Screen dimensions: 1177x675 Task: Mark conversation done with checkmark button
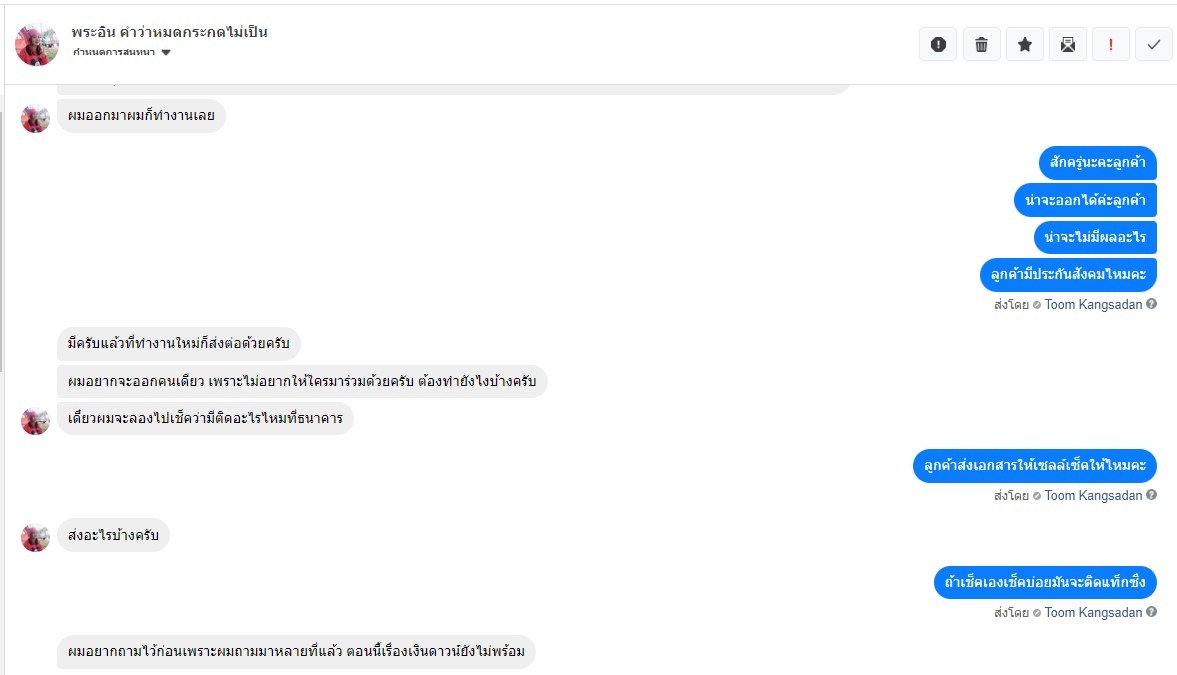click(x=1154, y=44)
